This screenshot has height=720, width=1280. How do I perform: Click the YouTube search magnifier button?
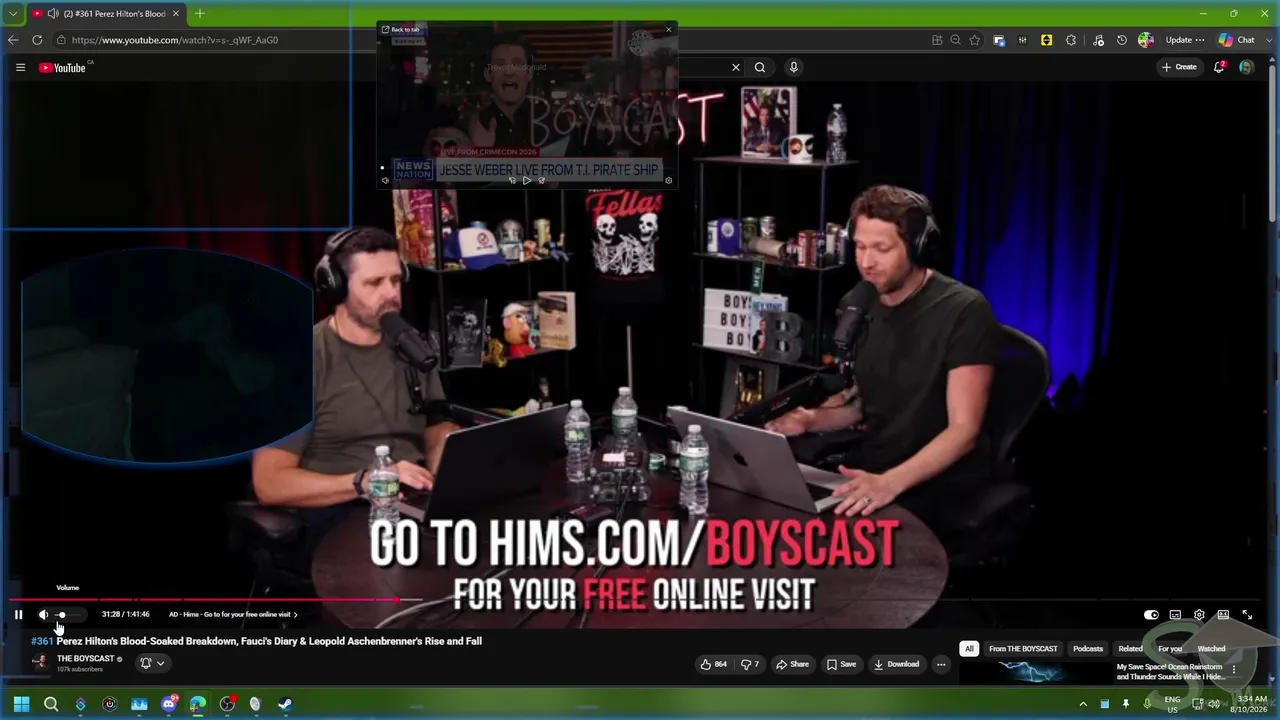(x=760, y=67)
